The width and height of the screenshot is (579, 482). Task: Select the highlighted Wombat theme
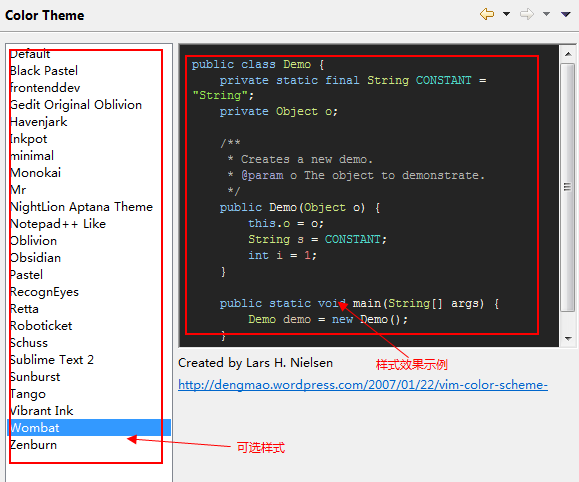[x=89, y=427]
